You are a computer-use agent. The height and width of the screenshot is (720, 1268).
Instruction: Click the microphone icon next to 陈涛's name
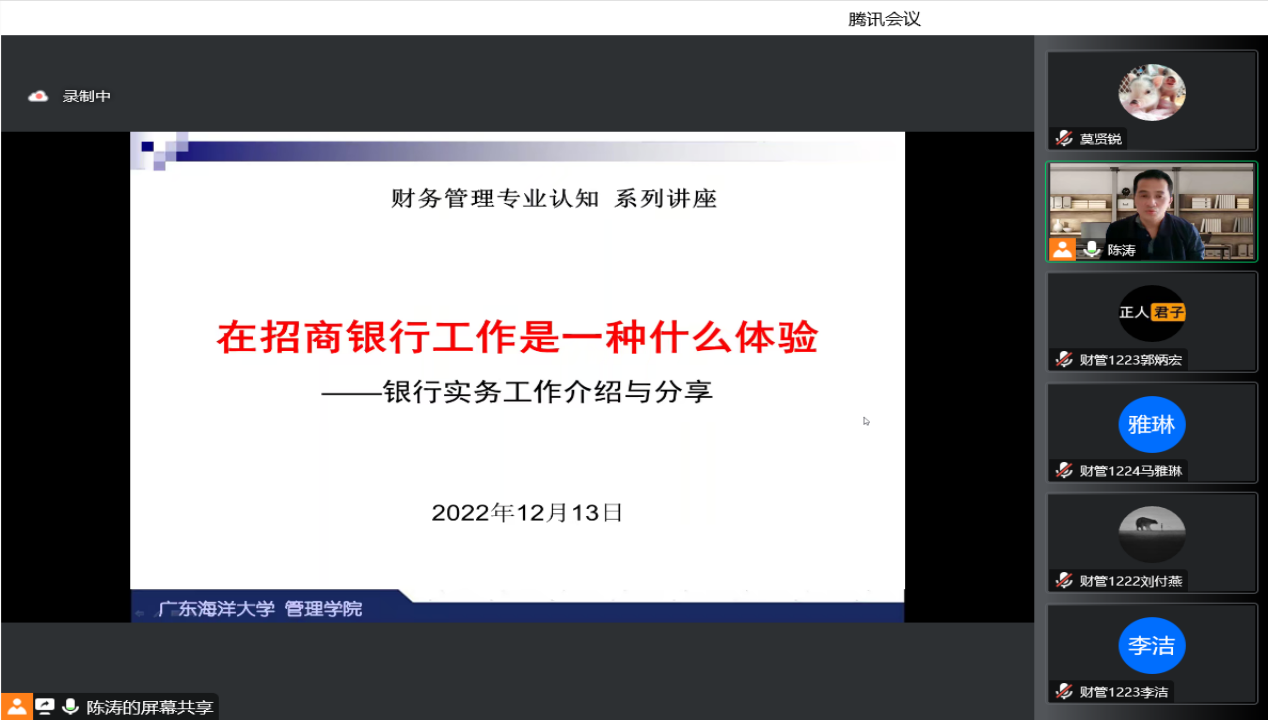click(x=1092, y=250)
